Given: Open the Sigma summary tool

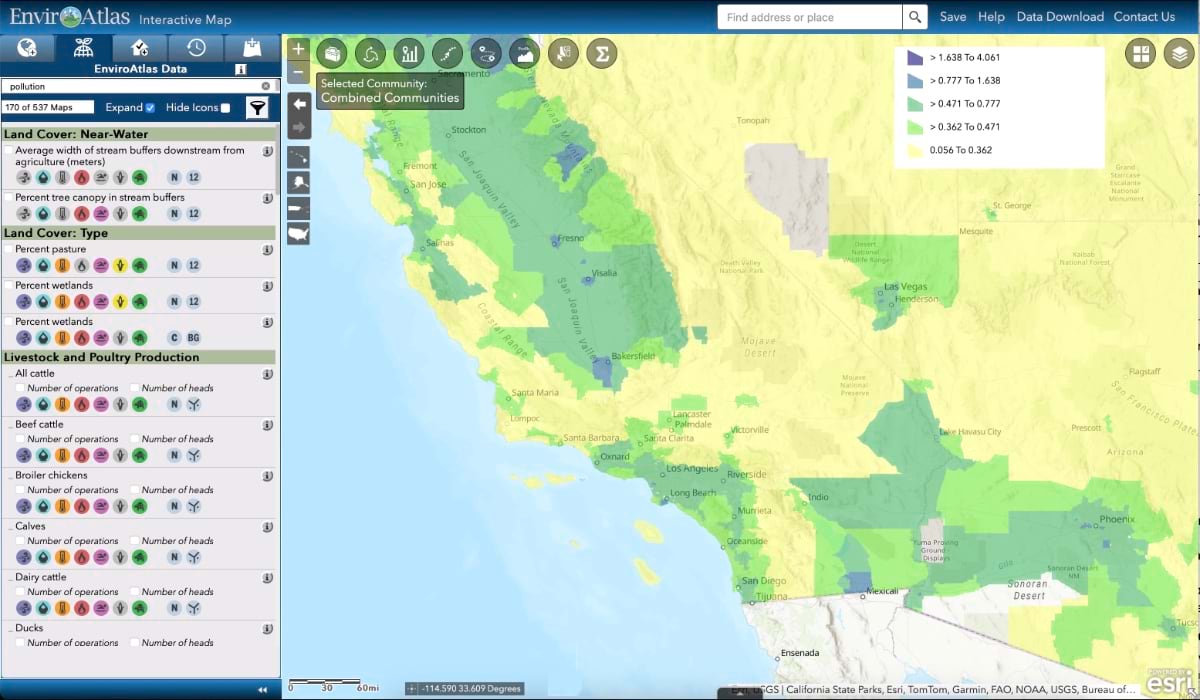Looking at the screenshot, I should point(600,53).
